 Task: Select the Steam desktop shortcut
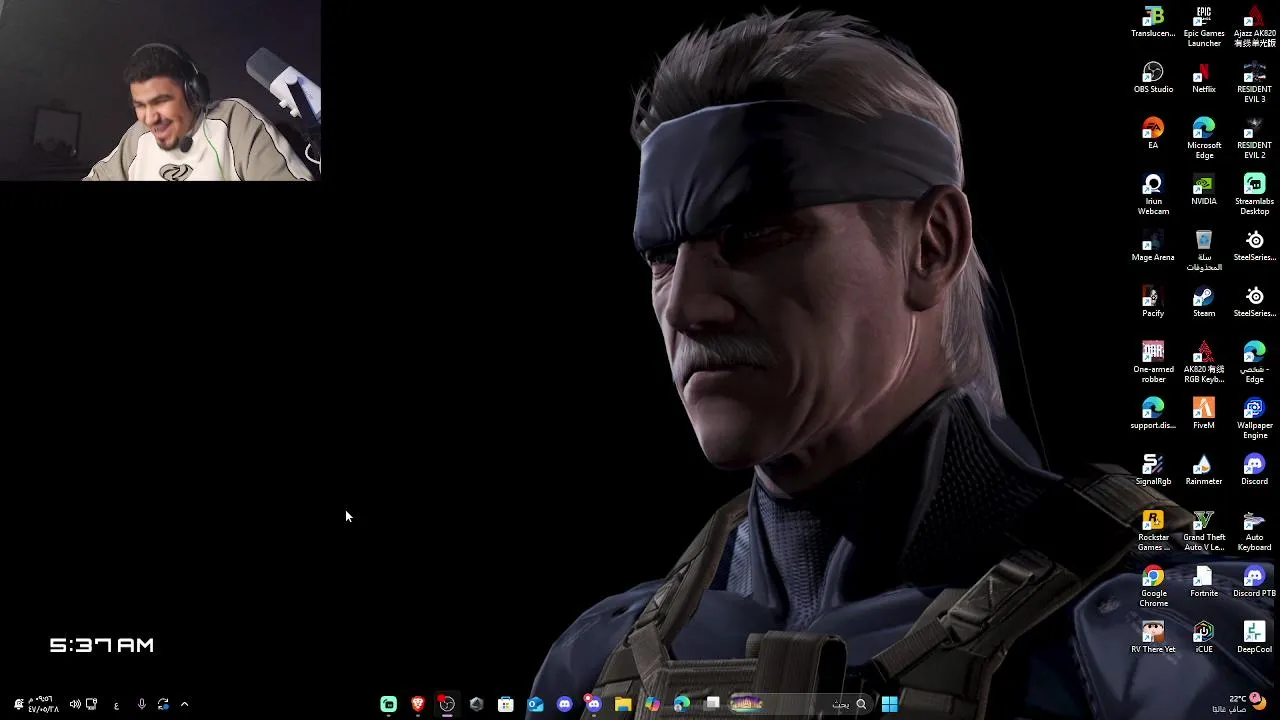tap(1204, 302)
